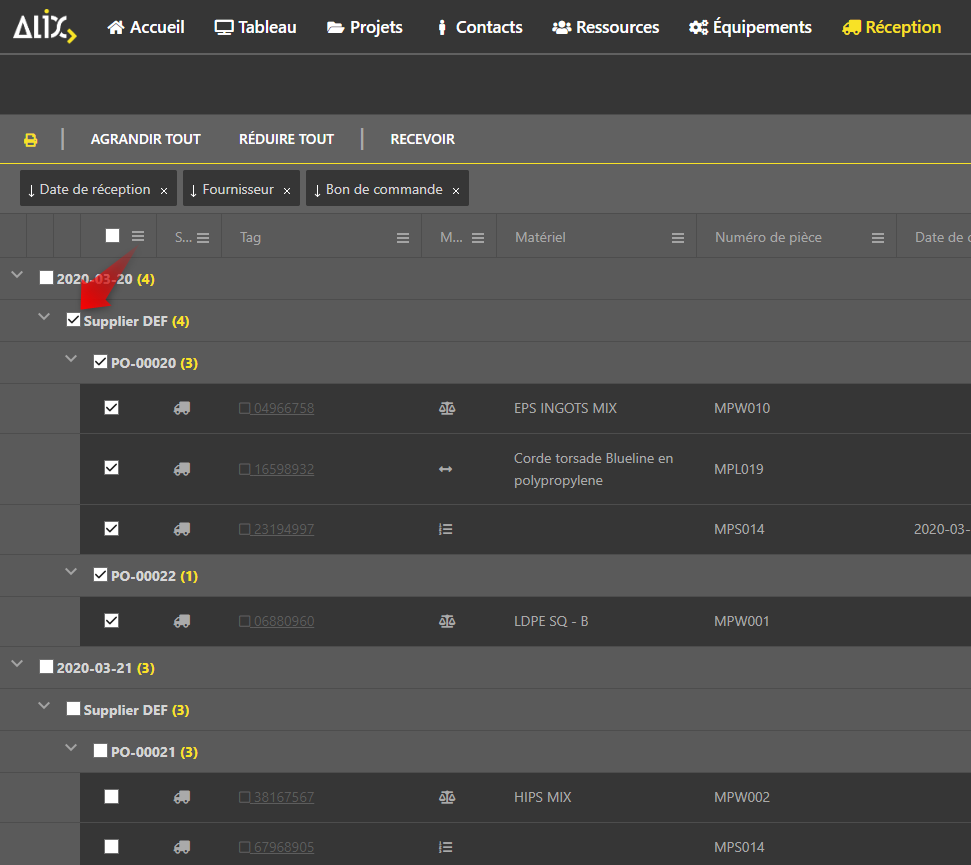Click list icon in row 23194997
971x865 pixels.
coord(446,529)
